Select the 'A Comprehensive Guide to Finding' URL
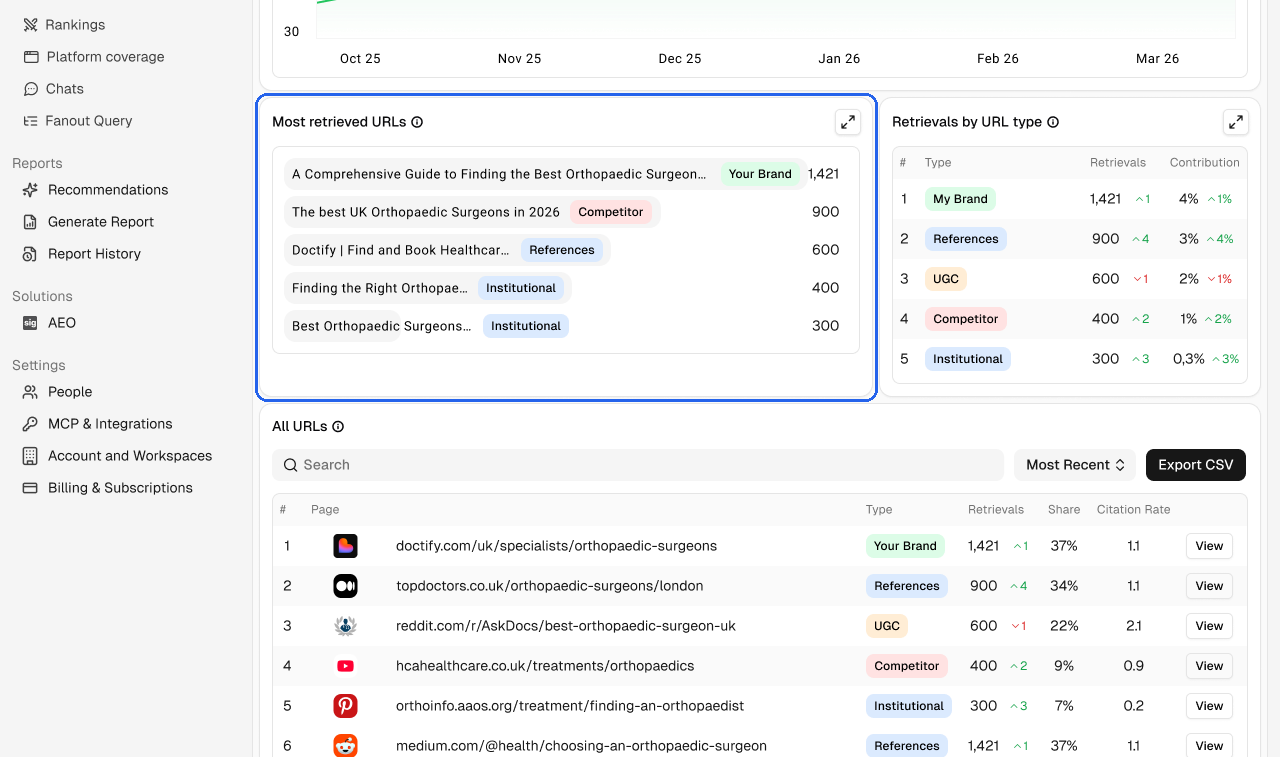 tap(499, 174)
